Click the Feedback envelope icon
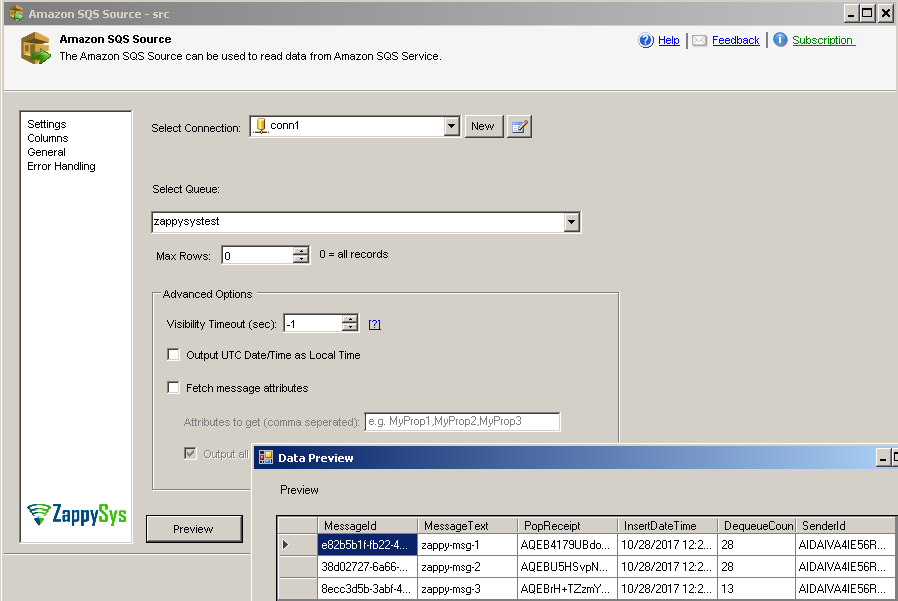This screenshot has width=898, height=601. tap(699, 41)
